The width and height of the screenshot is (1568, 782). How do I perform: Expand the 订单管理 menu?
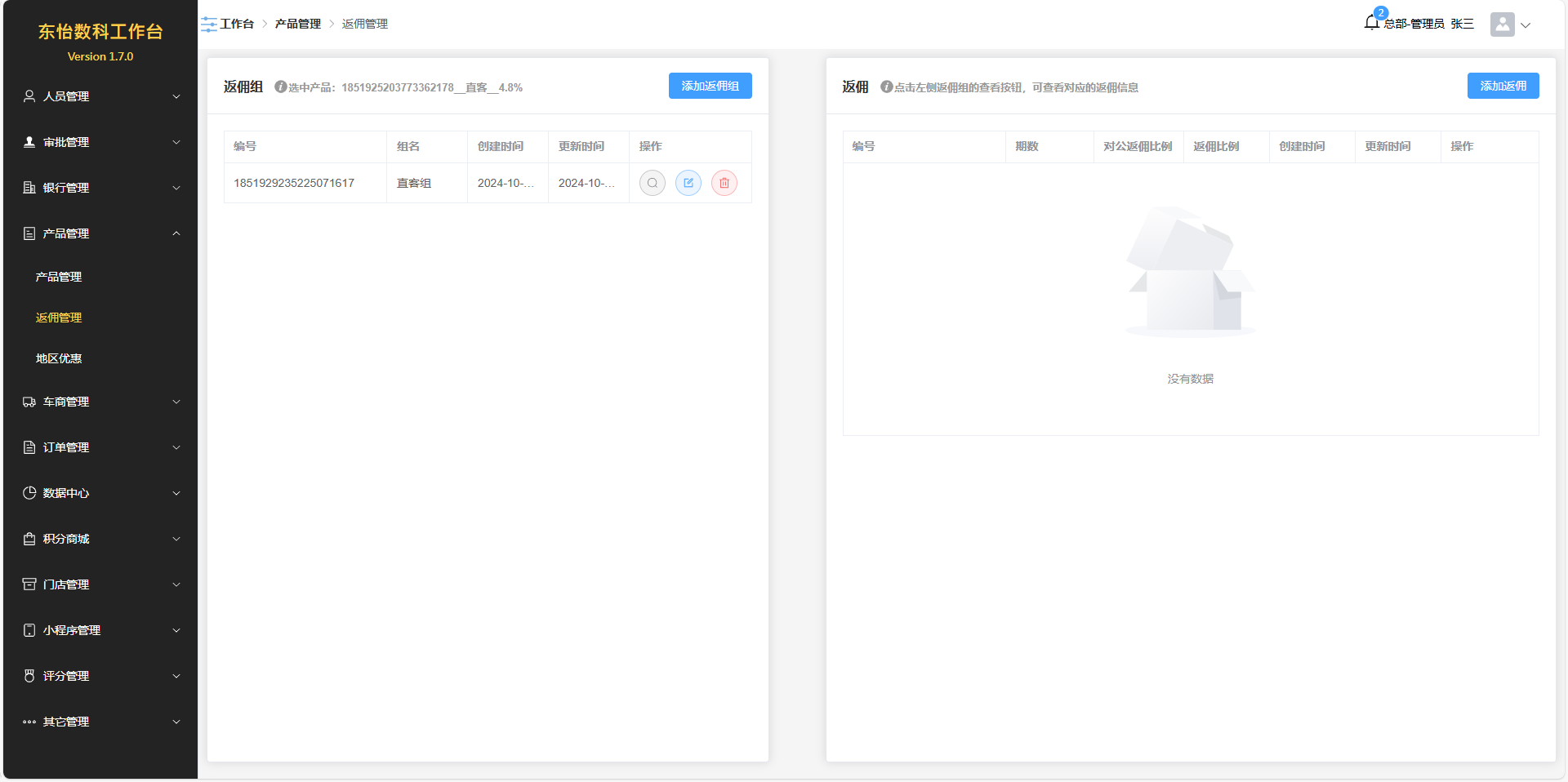pyautogui.click(x=100, y=447)
